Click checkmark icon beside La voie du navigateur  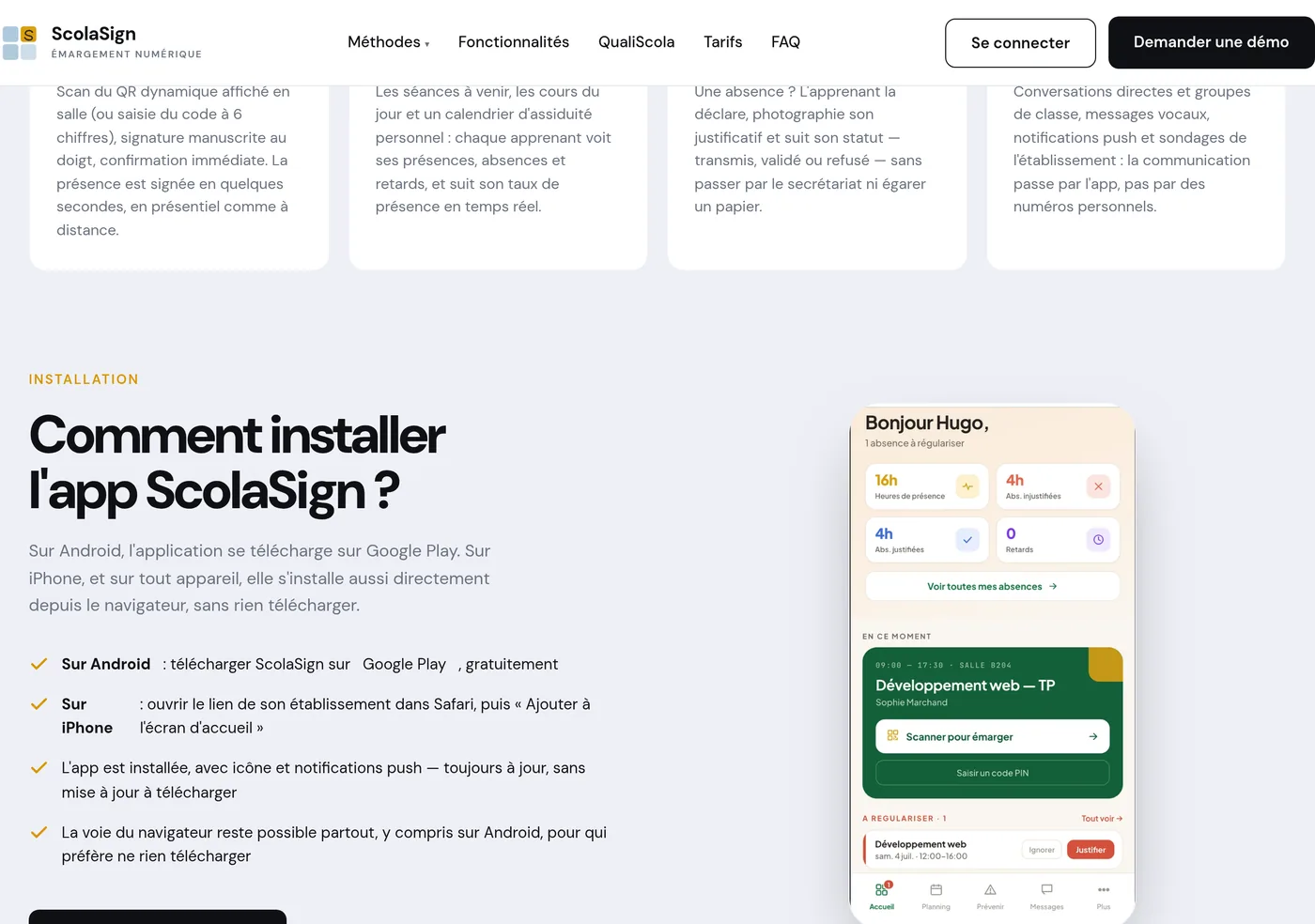click(x=39, y=832)
